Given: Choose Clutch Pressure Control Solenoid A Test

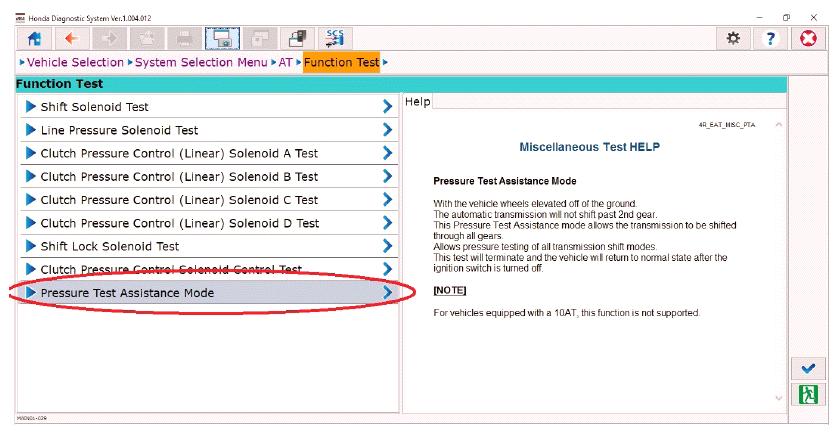Looking at the screenshot, I should point(200,153).
